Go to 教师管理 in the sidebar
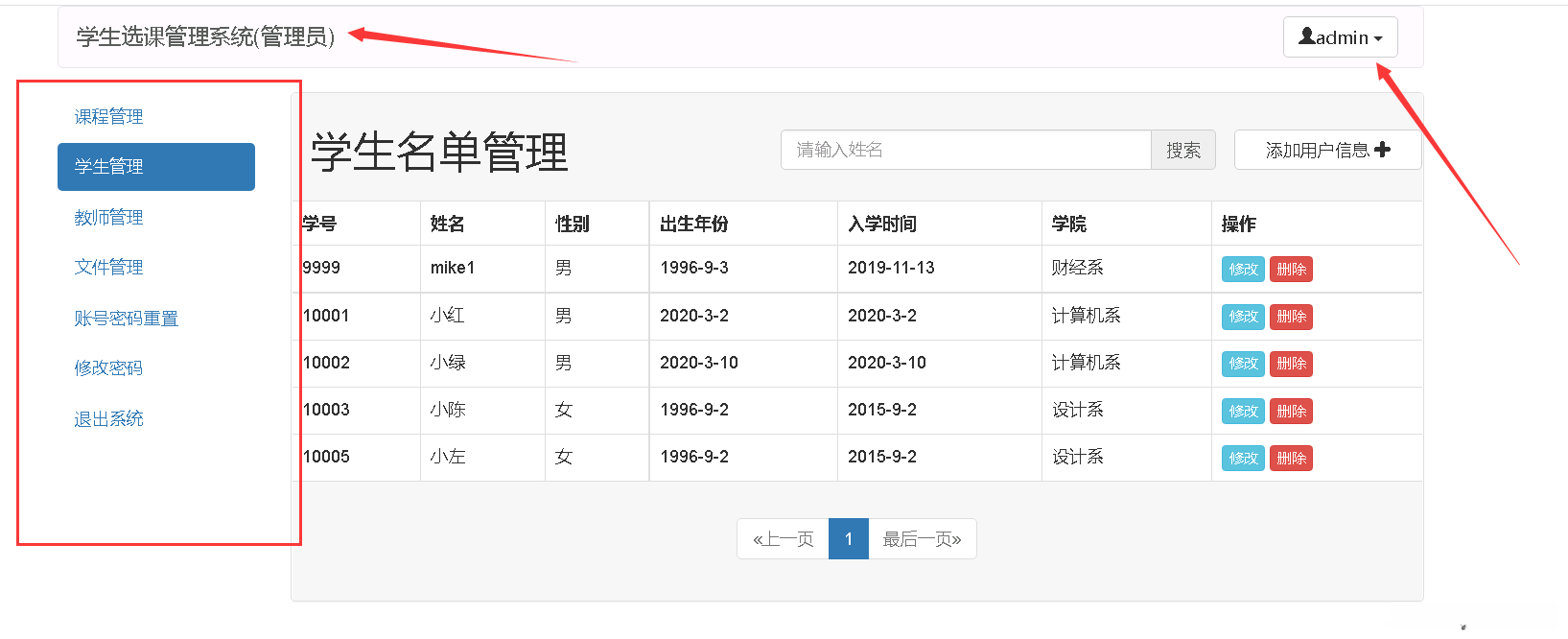The width and height of the screenshot is (1568, 639). click(108, 218)
